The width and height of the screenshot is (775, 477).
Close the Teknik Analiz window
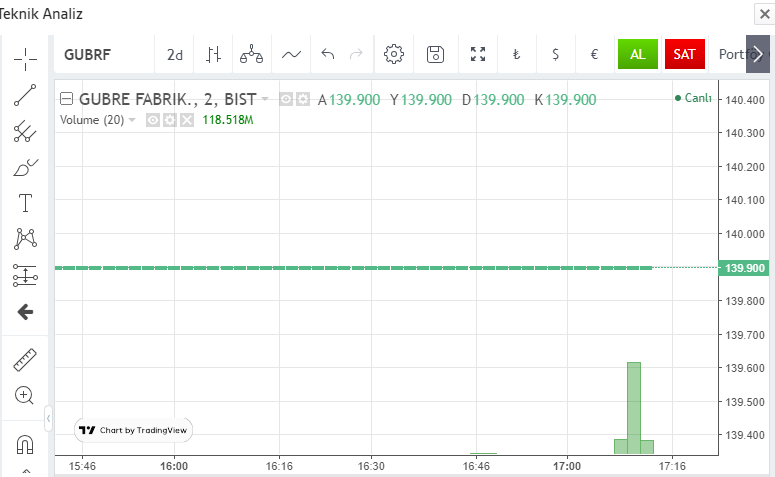[765, 14]
